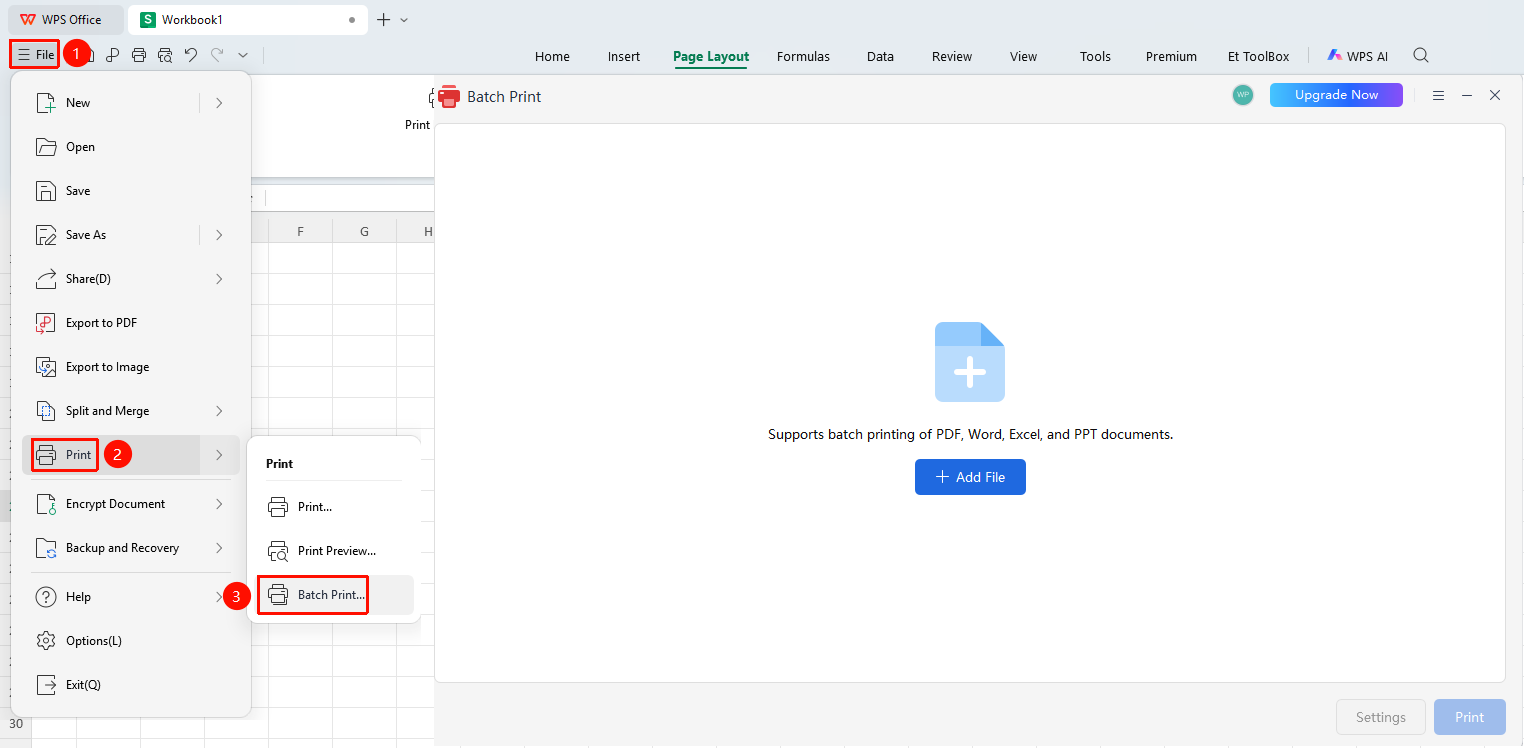Open the Formulas ribbon tab
Viewport: 1524px width, 748px height.
point(803,57)
